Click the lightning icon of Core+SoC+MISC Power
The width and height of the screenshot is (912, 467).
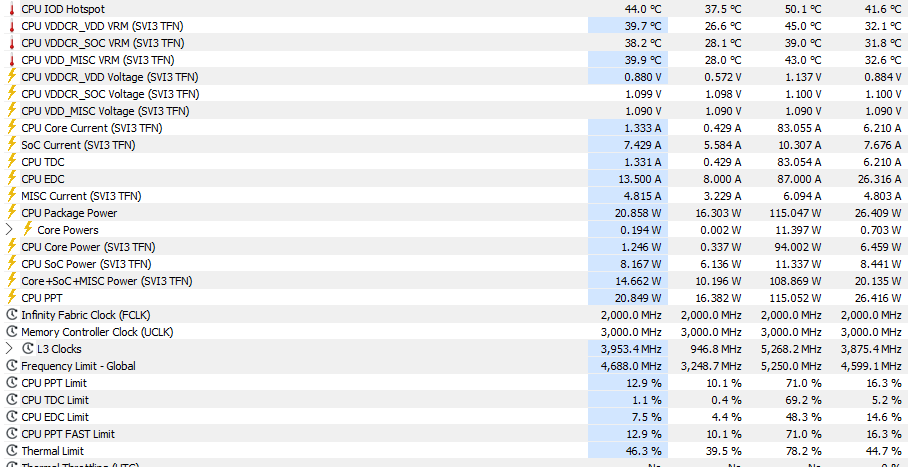[x=11, y=281]
